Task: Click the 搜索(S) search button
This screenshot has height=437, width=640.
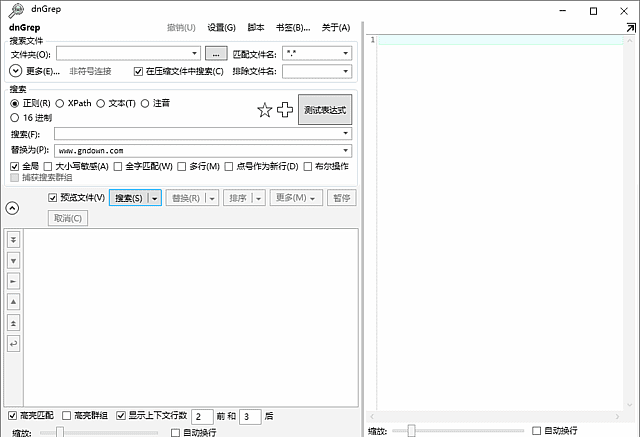Action: tap(129, 198)
